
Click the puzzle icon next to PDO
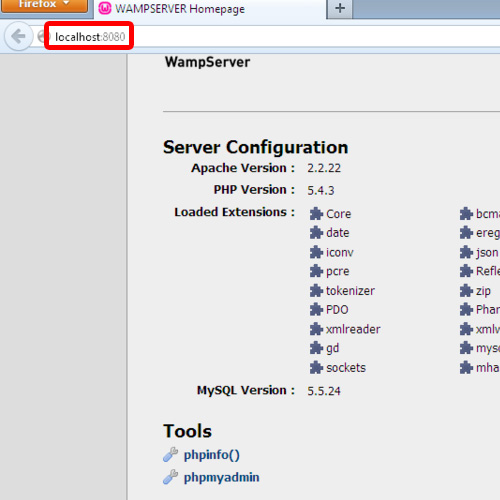pos(316,310)
